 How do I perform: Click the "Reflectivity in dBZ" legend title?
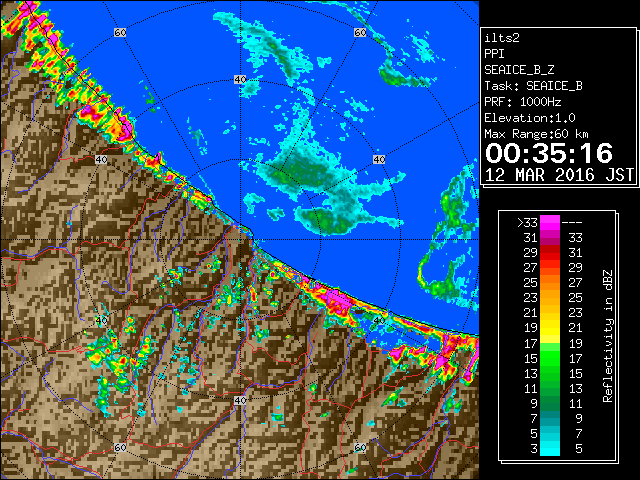[x=607, y=336]
